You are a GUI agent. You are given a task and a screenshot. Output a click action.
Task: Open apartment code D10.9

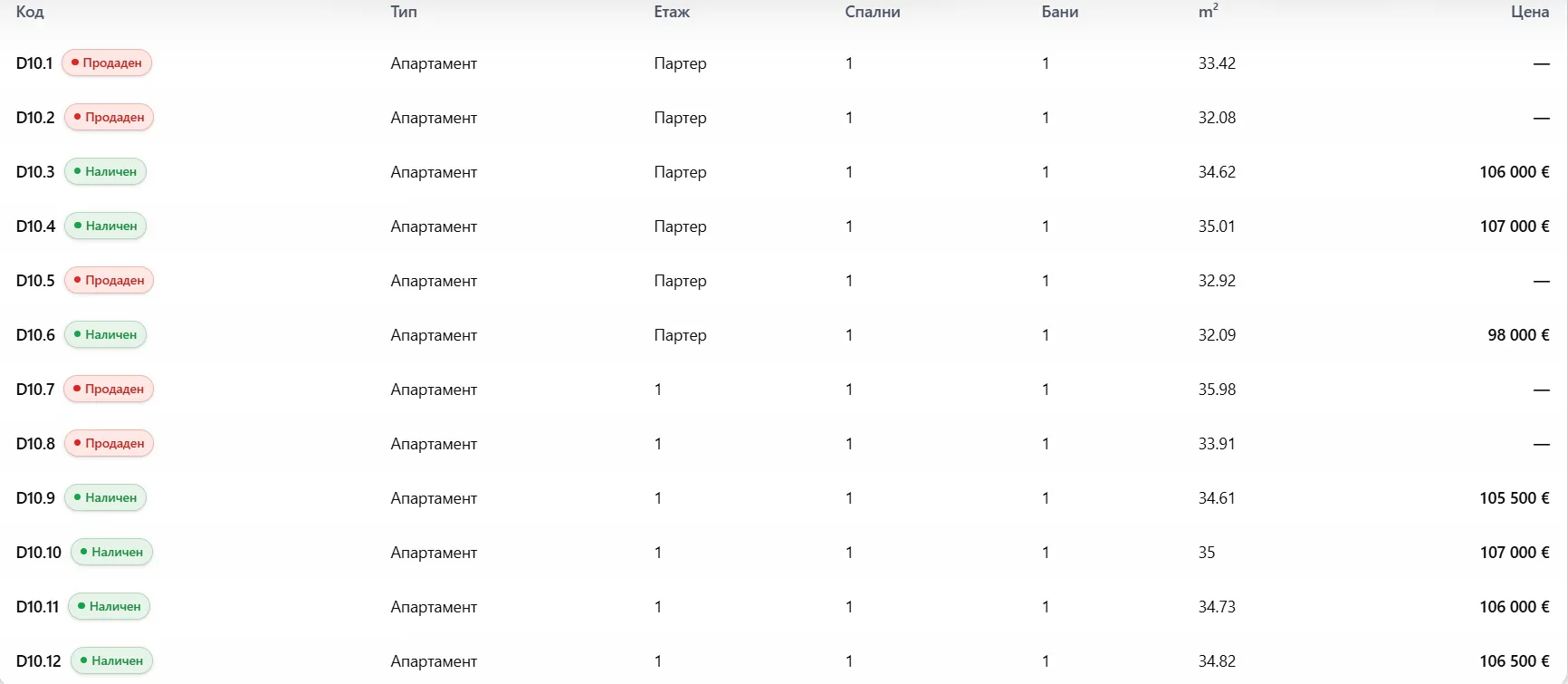[x=35, y=498]
